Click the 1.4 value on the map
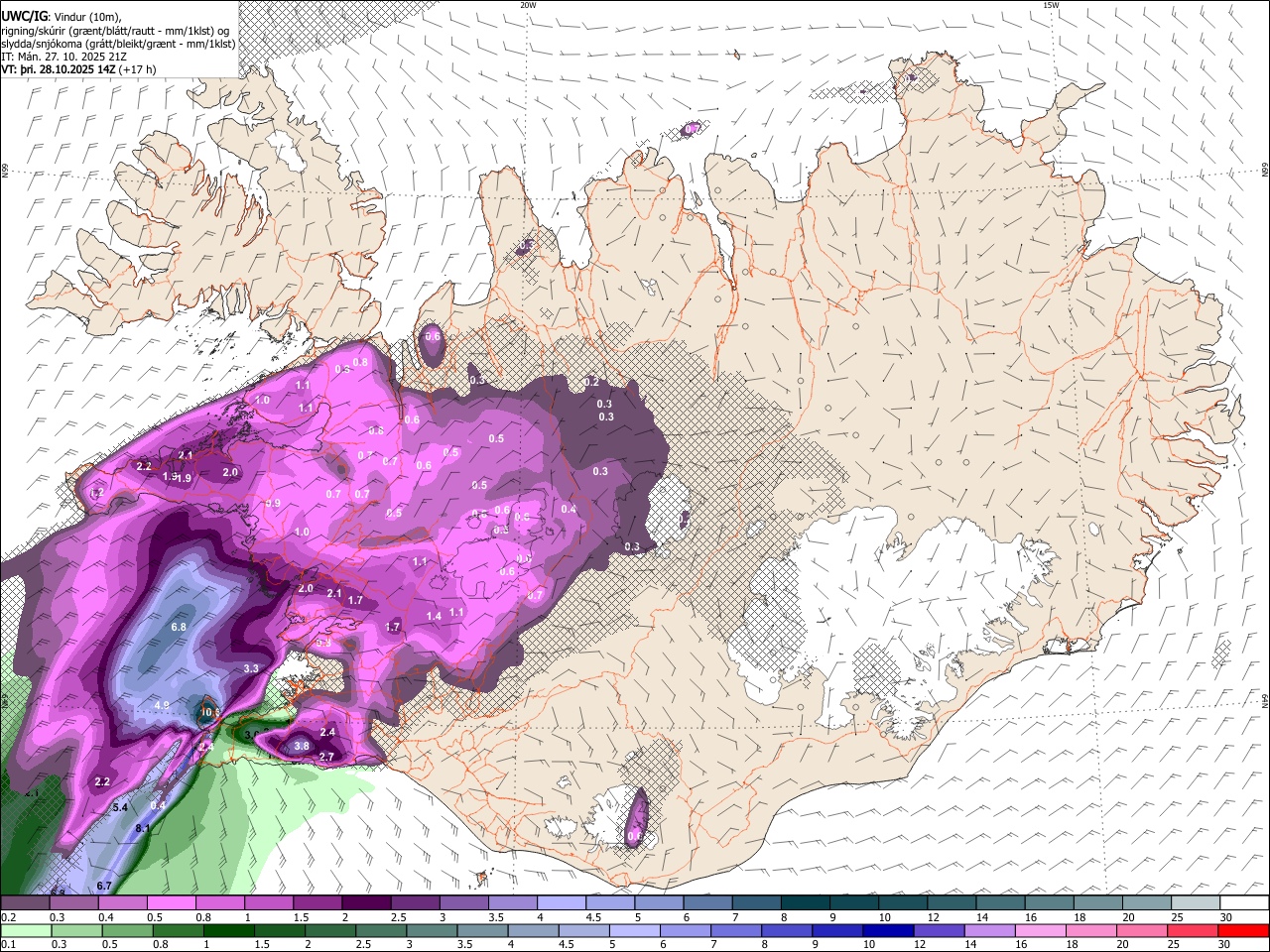 pyautogui.click(x=434, y=617)
